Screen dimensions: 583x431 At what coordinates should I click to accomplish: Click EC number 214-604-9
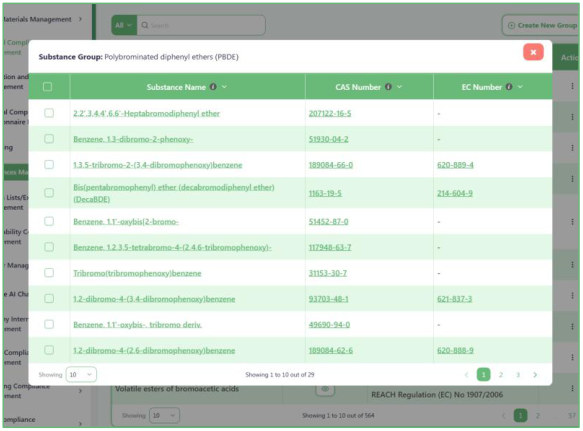[455, 193]
